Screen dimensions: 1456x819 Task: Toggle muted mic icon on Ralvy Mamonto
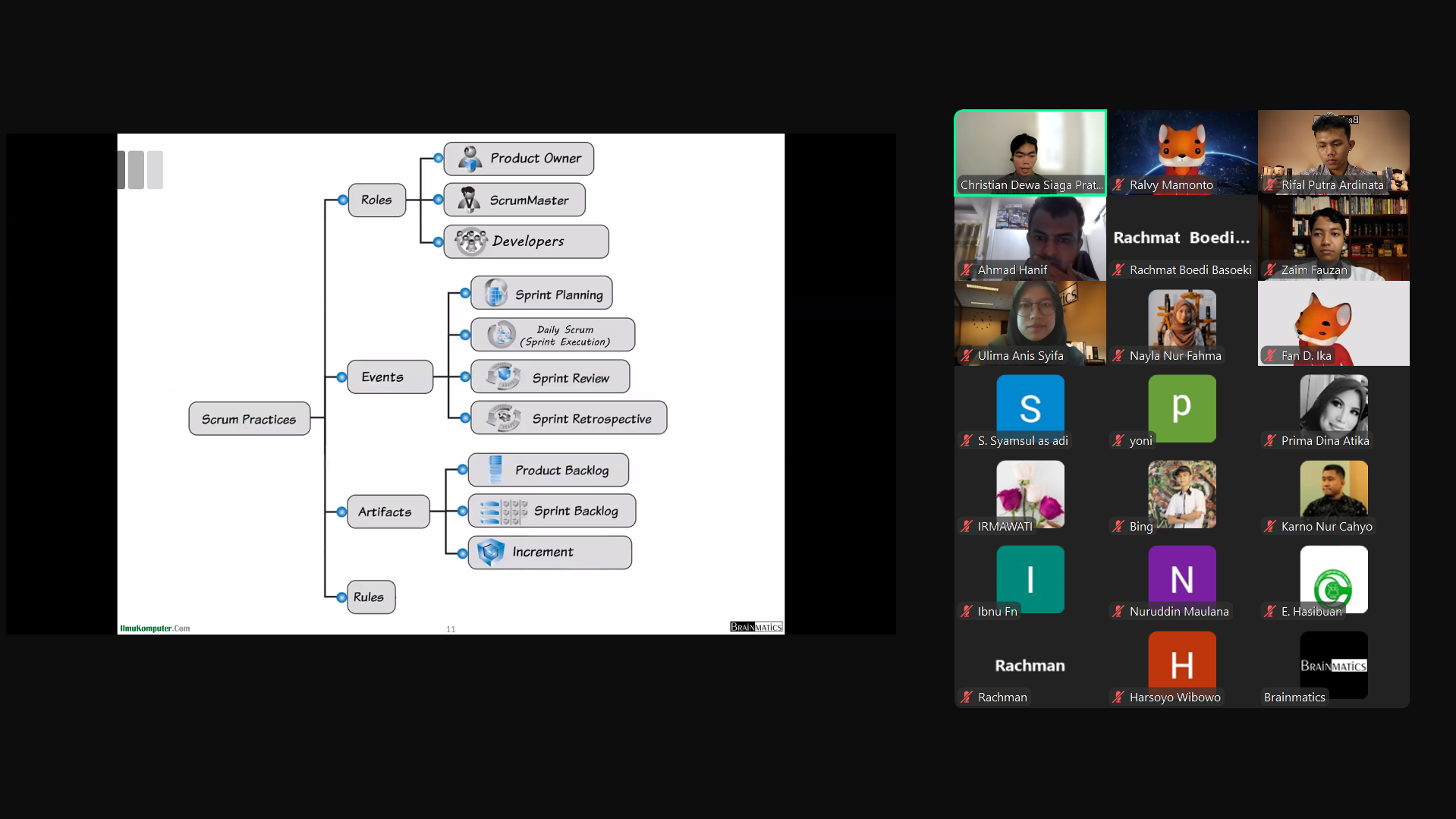pos(1118,185)
